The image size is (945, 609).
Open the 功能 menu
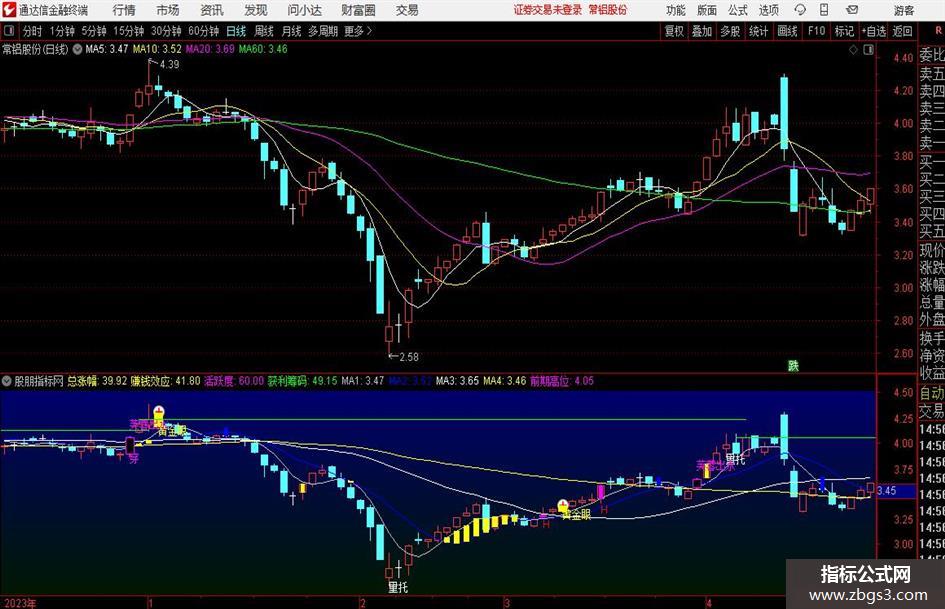[x=676, y=10]
